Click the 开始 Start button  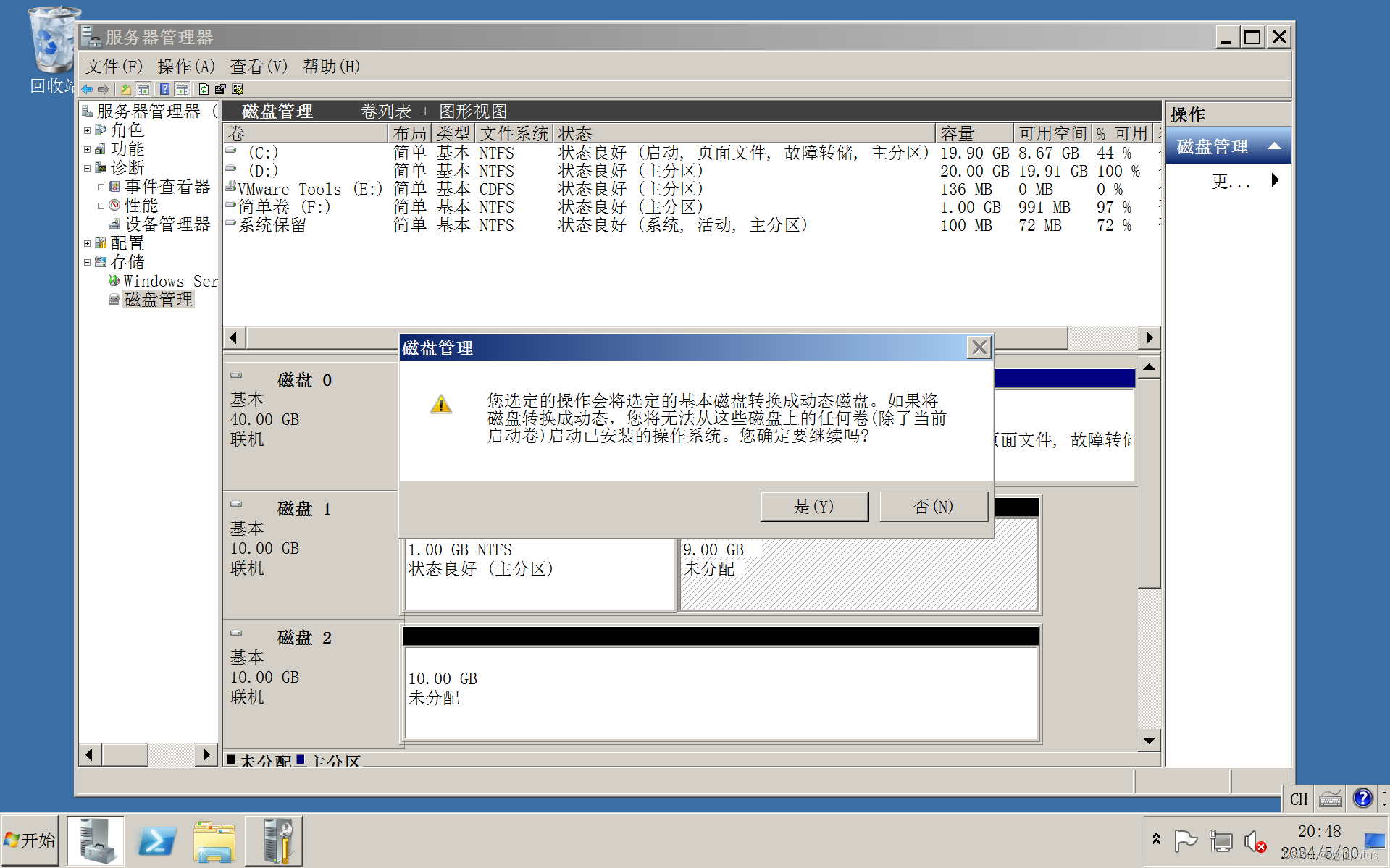pos(30,840)
